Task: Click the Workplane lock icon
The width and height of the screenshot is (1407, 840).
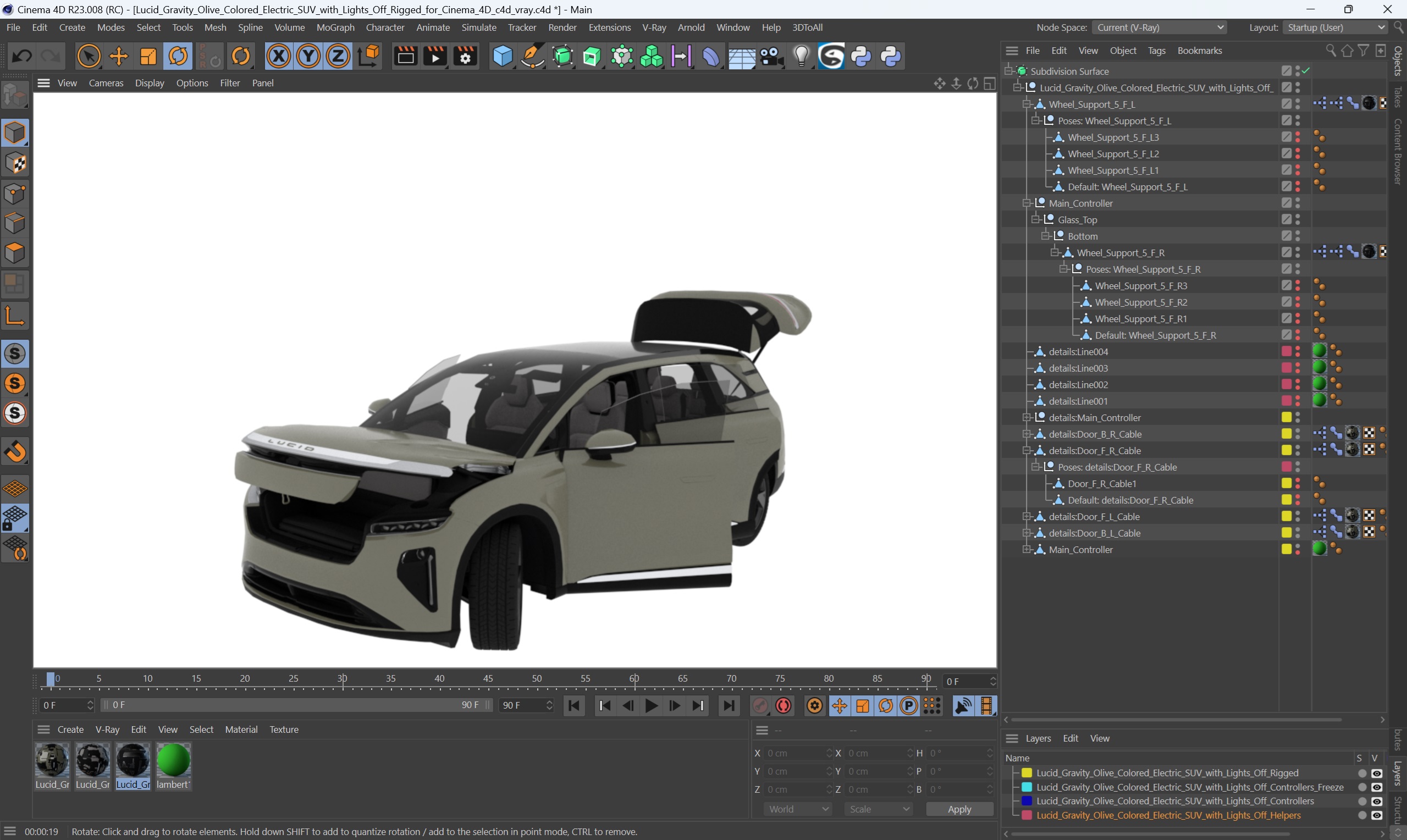Action: click(x=15, y=518)
